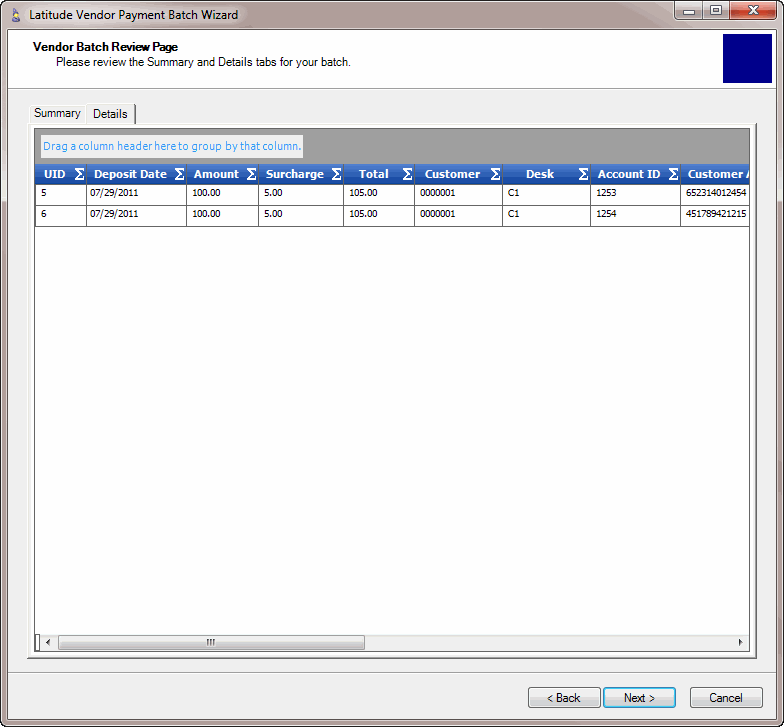The height and width of the screenshot is (727, 784).
Task: Open Customer column sigma summary icon
Action: coord(495,174)
